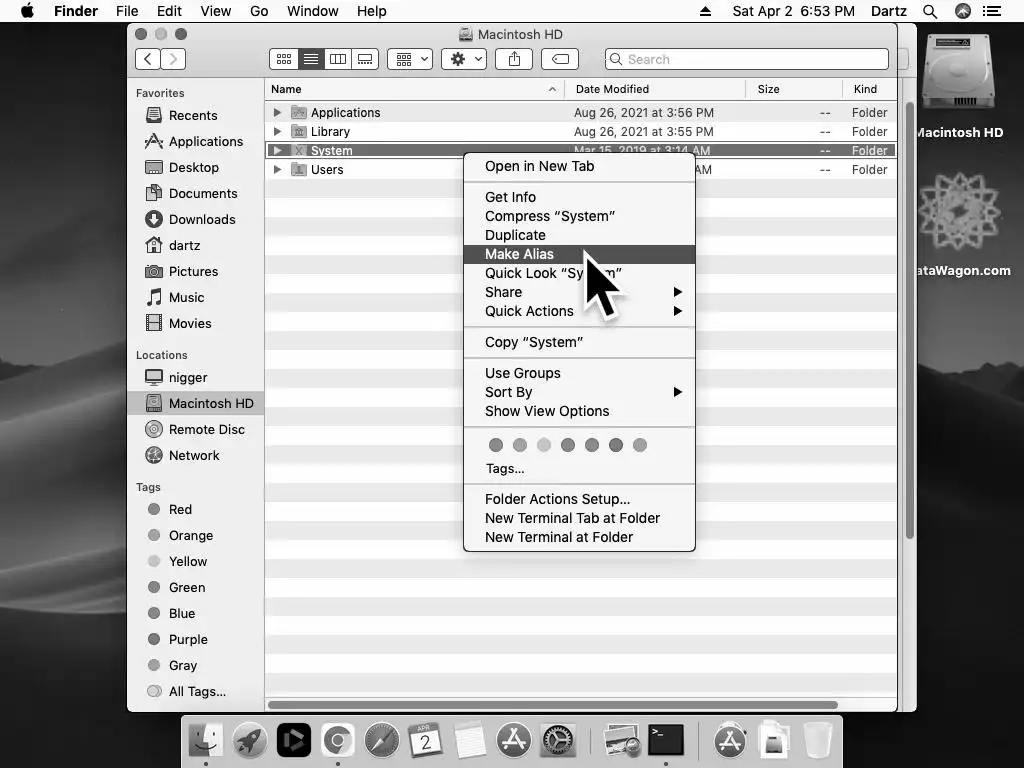Image resolution: width=1024 pixels, height=768 pixels.
Task: Toggle Use Groups in the context menu
Action: 522,374
